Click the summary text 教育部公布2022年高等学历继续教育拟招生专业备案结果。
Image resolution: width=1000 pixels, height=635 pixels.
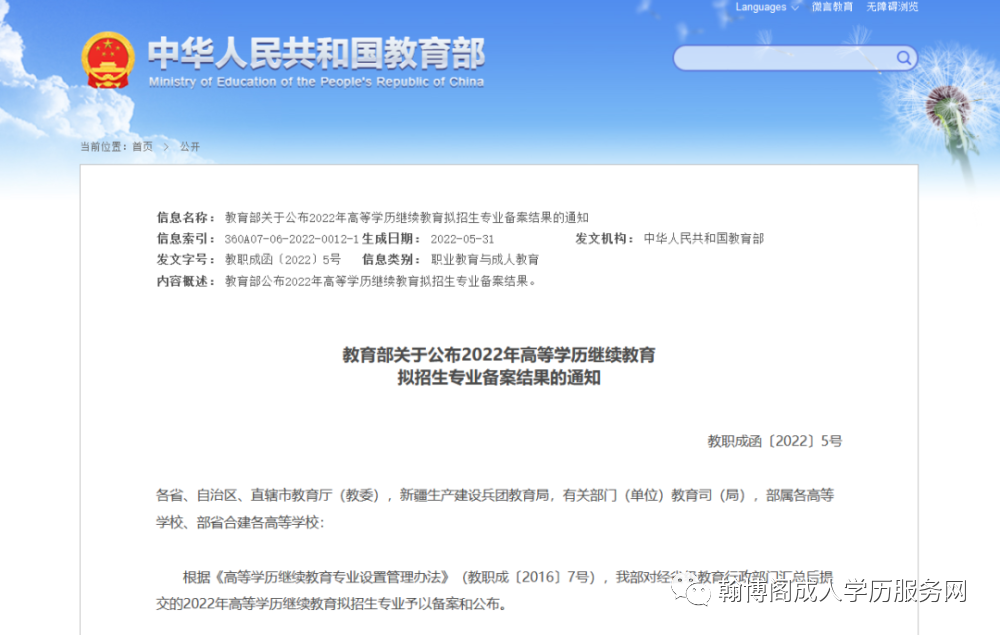point(381,281)
